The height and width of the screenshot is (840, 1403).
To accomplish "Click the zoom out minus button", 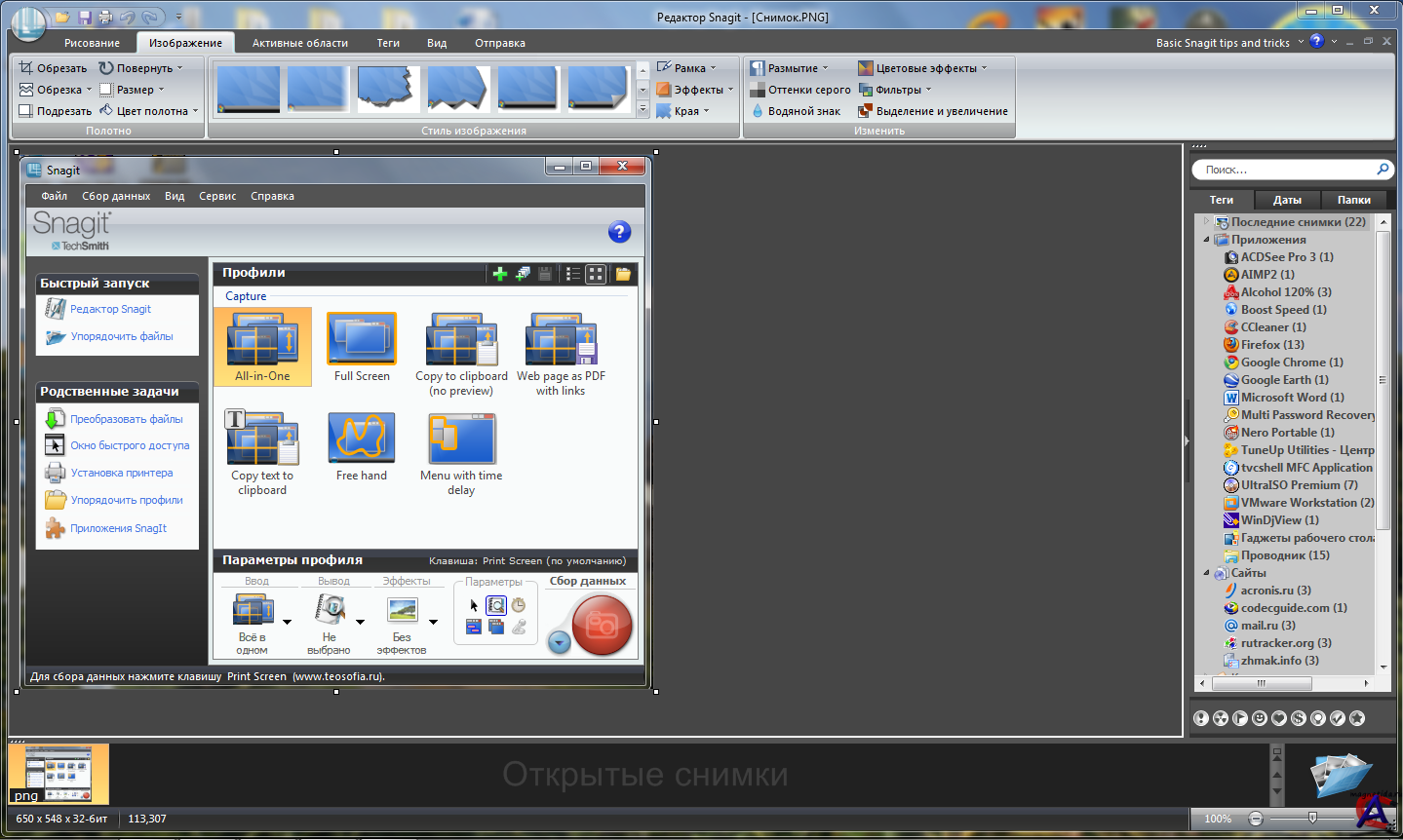I will pyautogui.click(x=1256, y=819).
